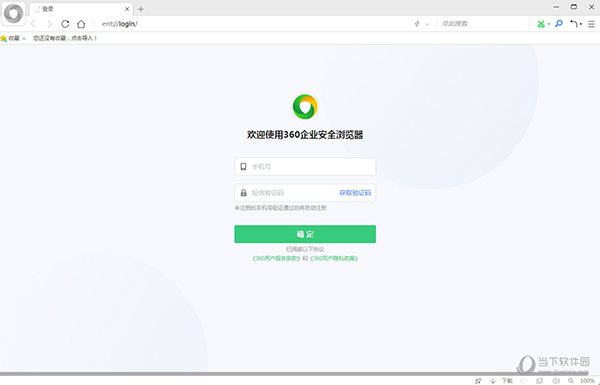
Task: Click the pin icon in status bar
Action: coord(478,381)
